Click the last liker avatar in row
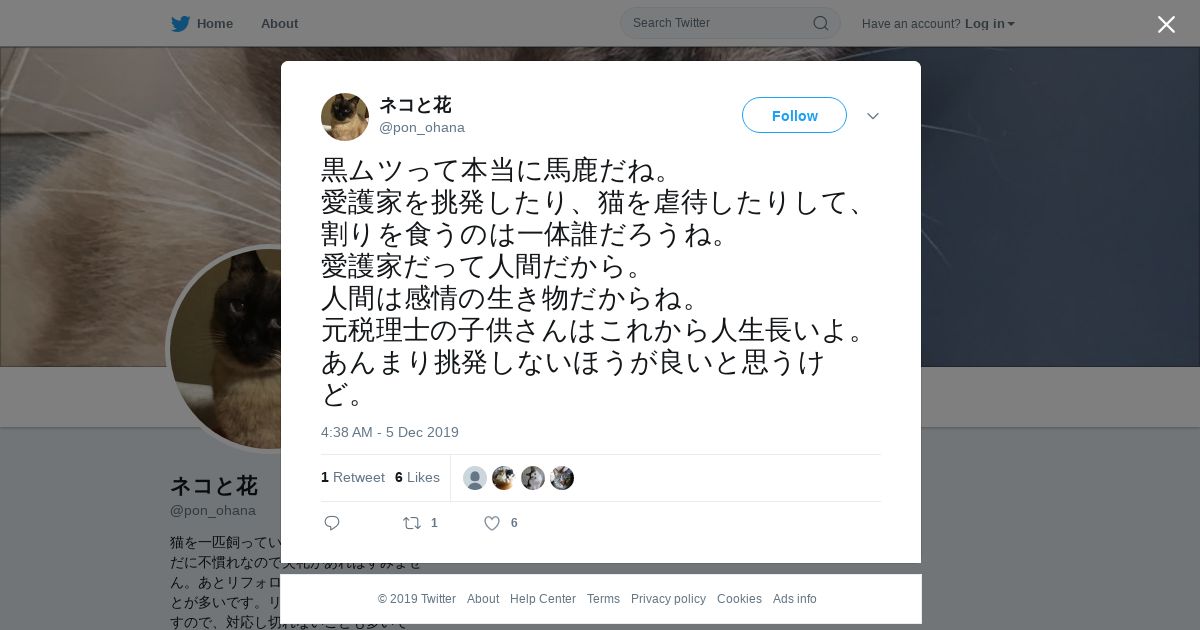Screen dimensions: 1200x630 (562, 478)
